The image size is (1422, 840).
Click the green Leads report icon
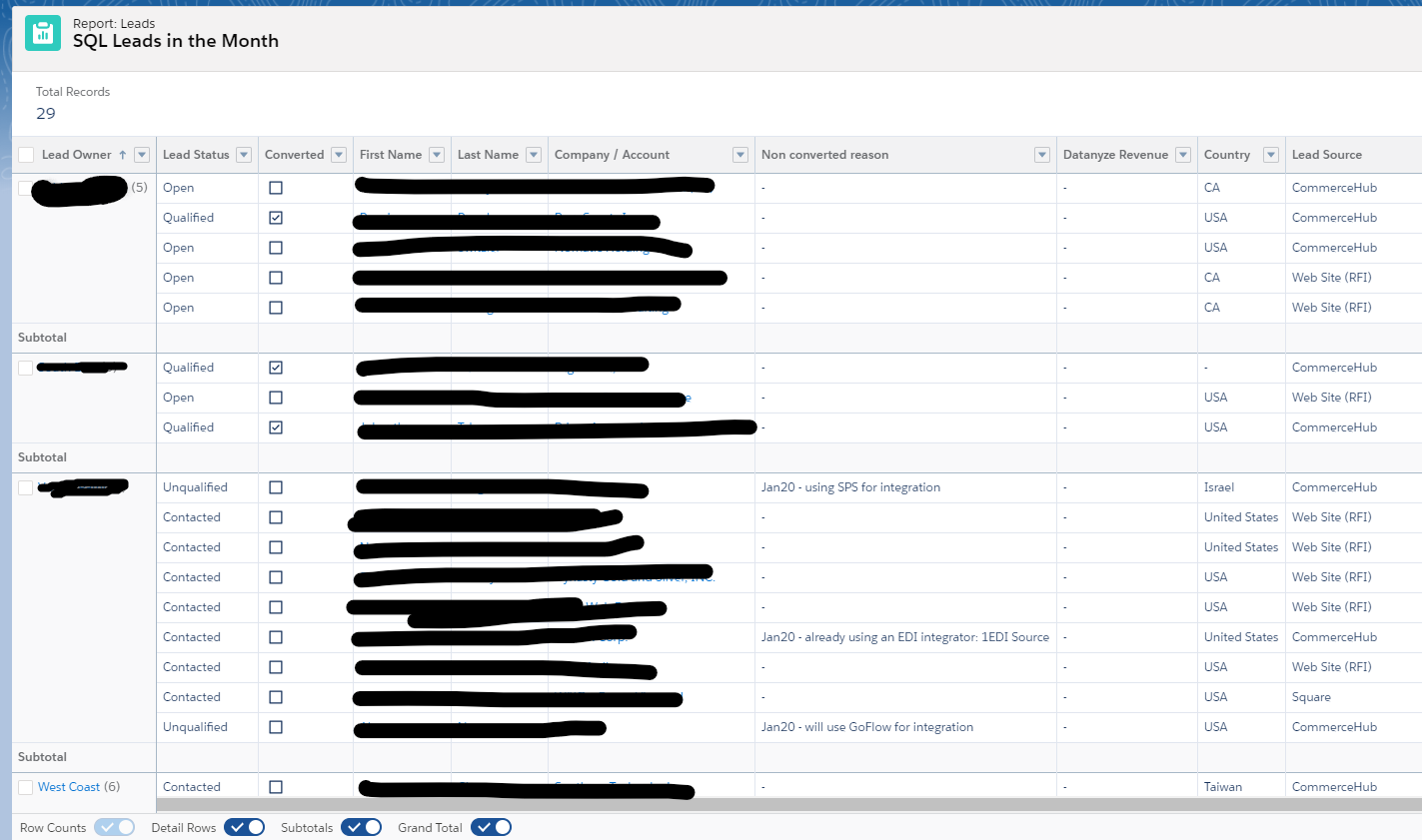click(x=42, y=32)
